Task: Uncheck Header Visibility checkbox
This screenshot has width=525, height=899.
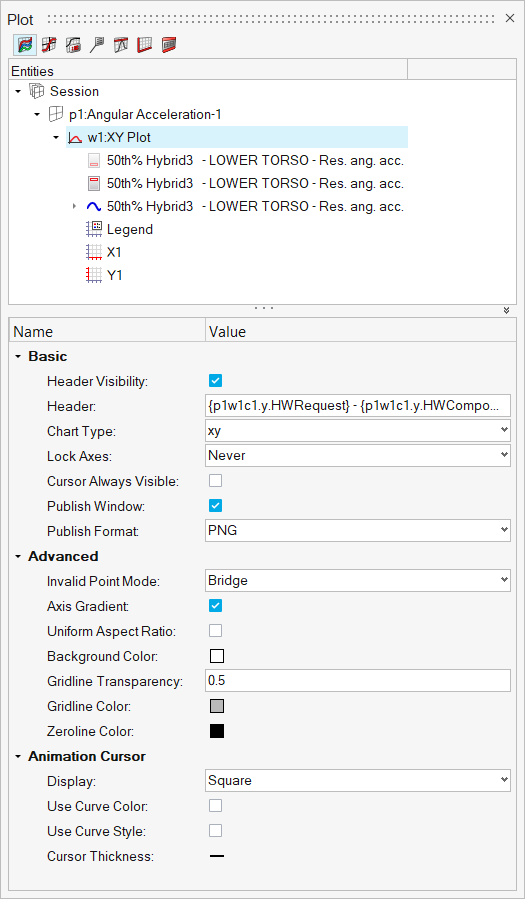Action: (216, 381)
